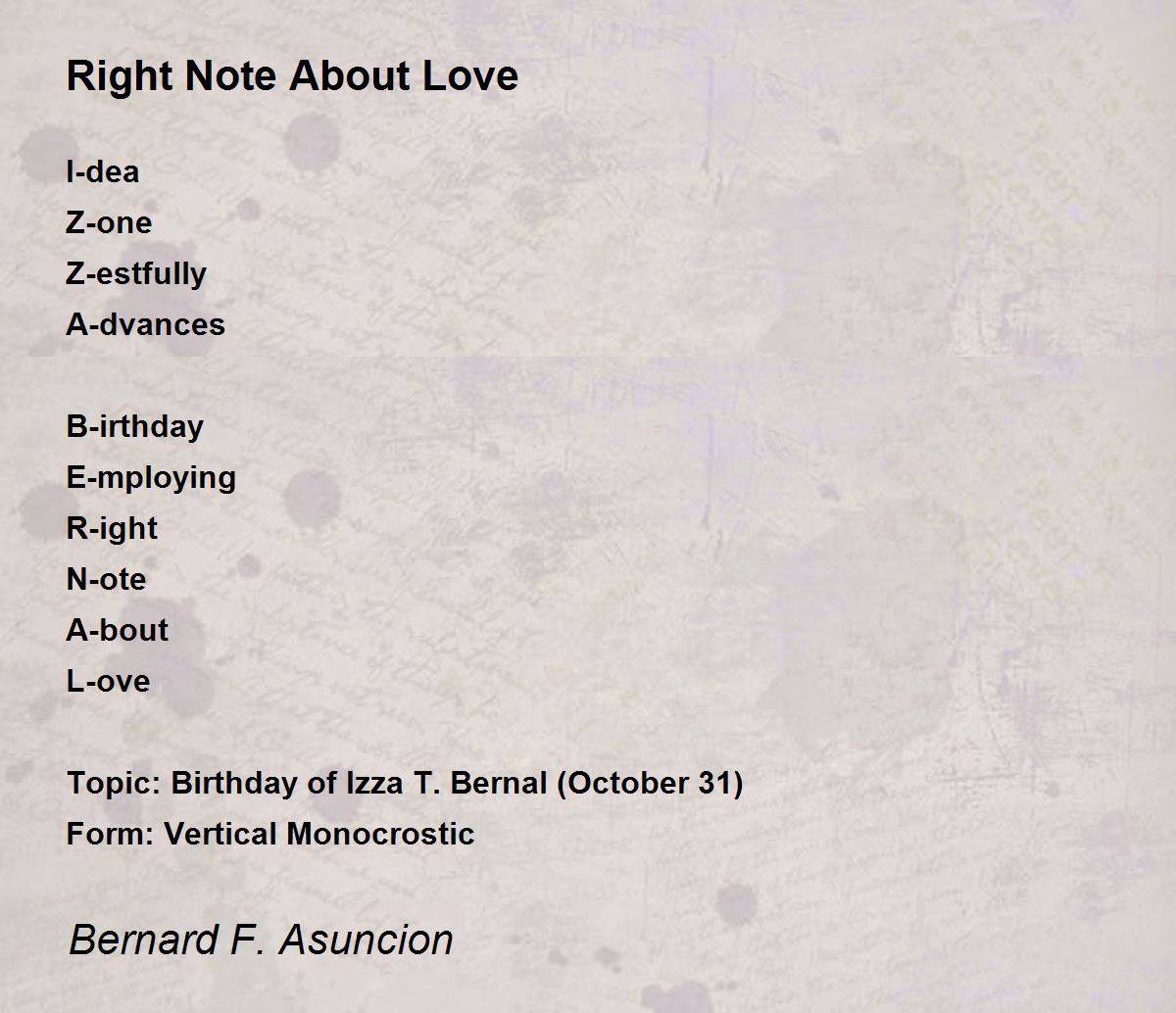Click the word A-bout
This screenshot has height=1013, width=1176.
pyautogui.click(x=117, y=631)
